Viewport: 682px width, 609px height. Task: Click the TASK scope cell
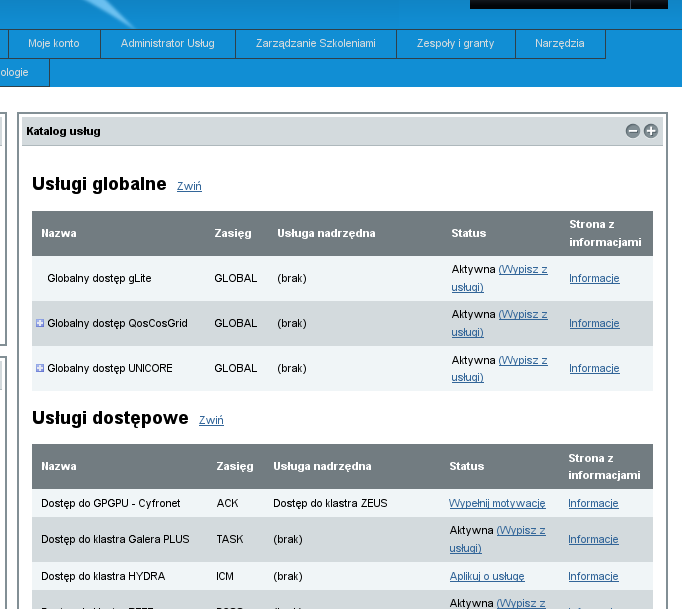point(230,539)
